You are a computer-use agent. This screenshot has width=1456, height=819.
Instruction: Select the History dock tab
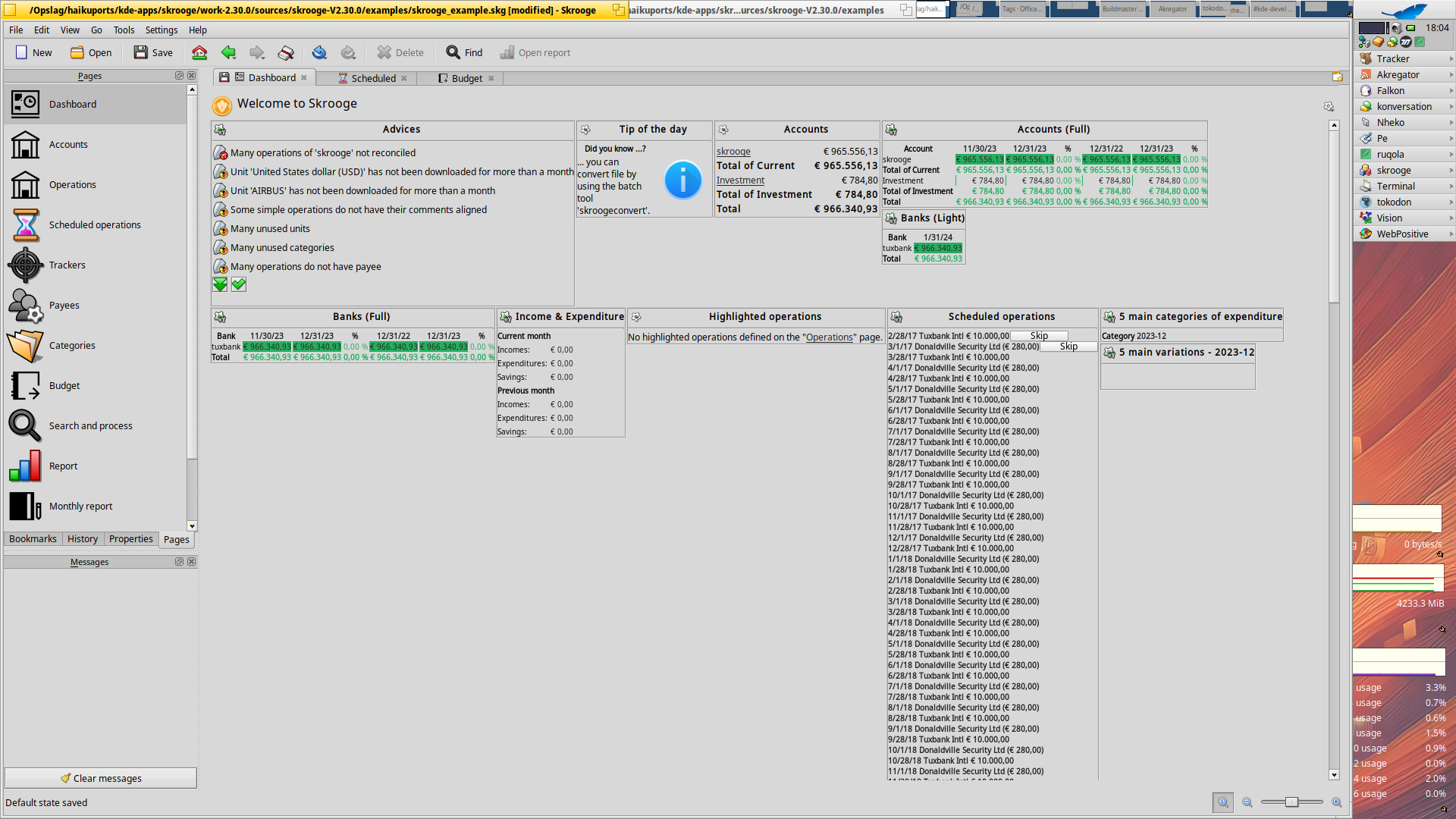click(83, 539)
